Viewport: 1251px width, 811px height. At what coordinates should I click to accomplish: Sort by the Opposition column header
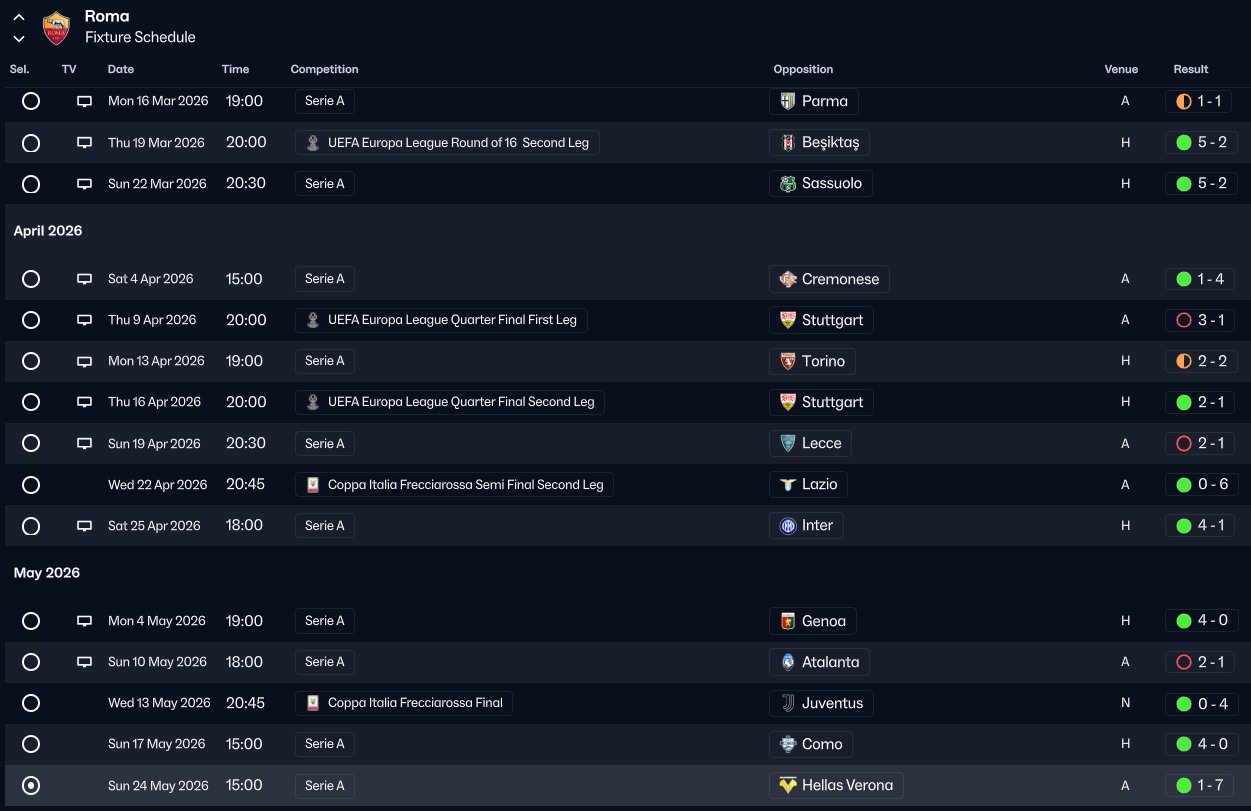point(803,69)
